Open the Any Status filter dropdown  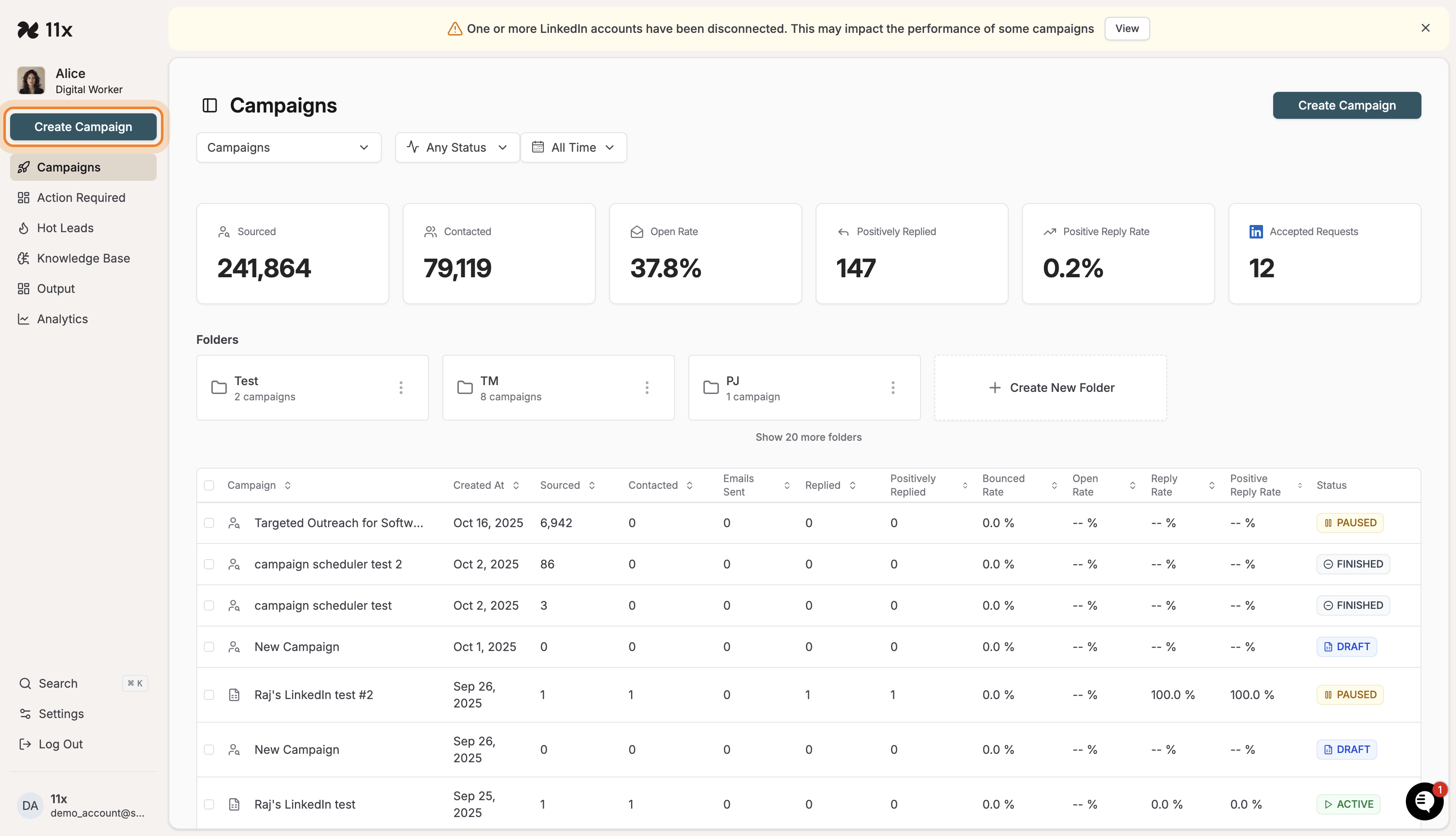(456, 147)
